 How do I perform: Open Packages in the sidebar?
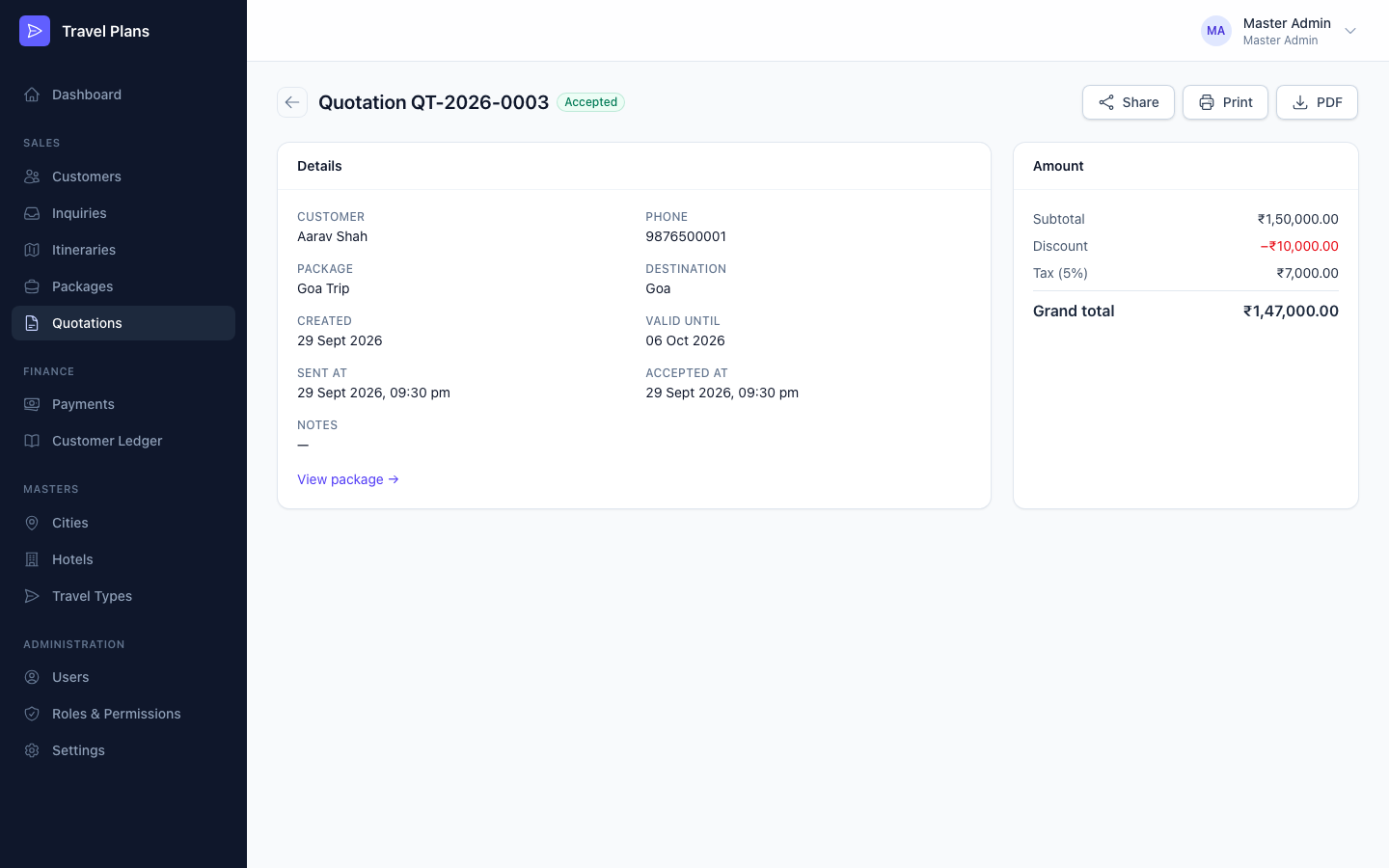123,286
